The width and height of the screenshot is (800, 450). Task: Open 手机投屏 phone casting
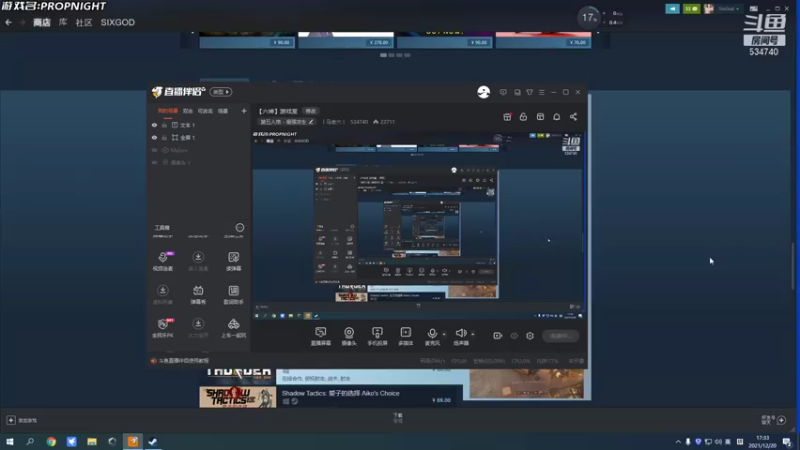tap(377, 336)
